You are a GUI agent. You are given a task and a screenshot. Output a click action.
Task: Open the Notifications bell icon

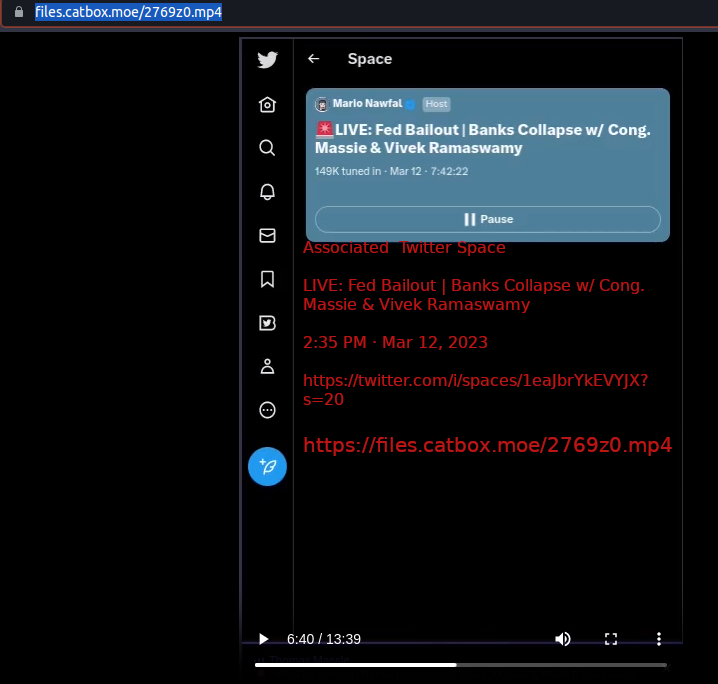pos(267,192)
